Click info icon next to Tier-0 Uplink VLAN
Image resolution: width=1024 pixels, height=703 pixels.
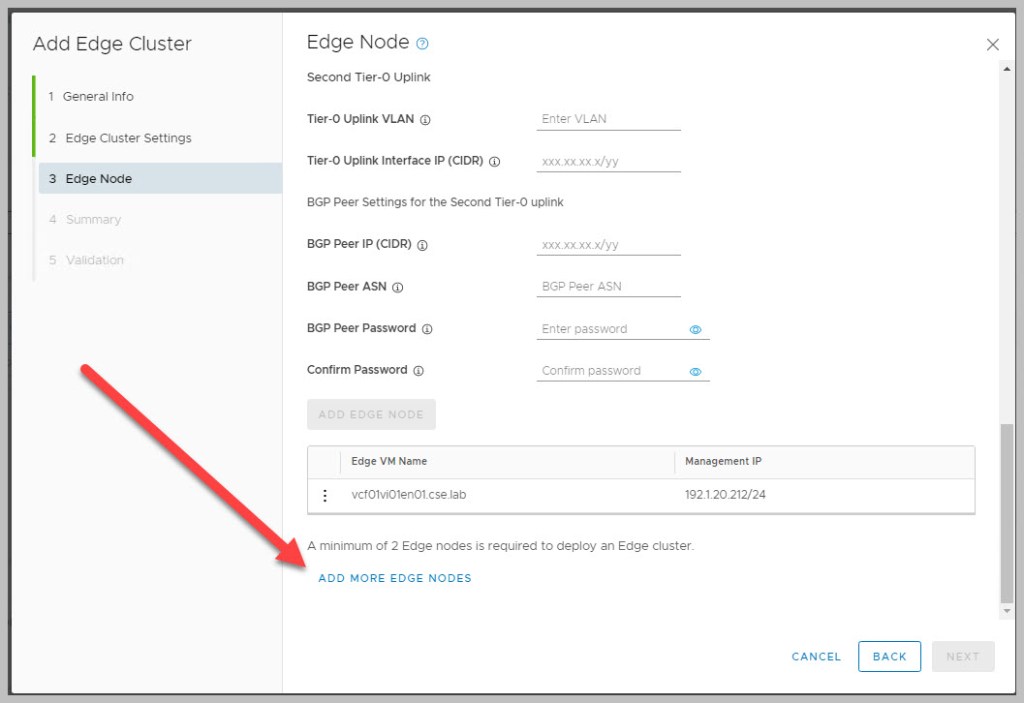pos(425,119)
